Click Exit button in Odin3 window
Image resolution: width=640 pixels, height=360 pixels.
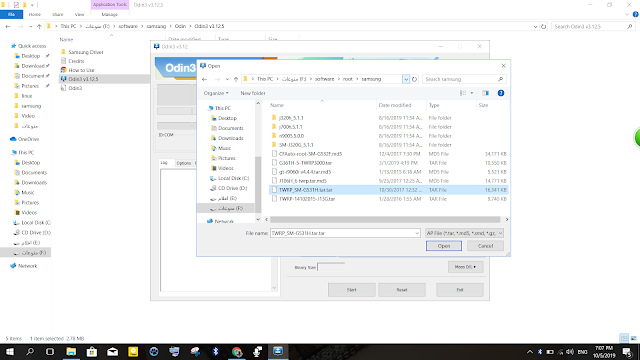pyautogui.click(x=460, y=290)
